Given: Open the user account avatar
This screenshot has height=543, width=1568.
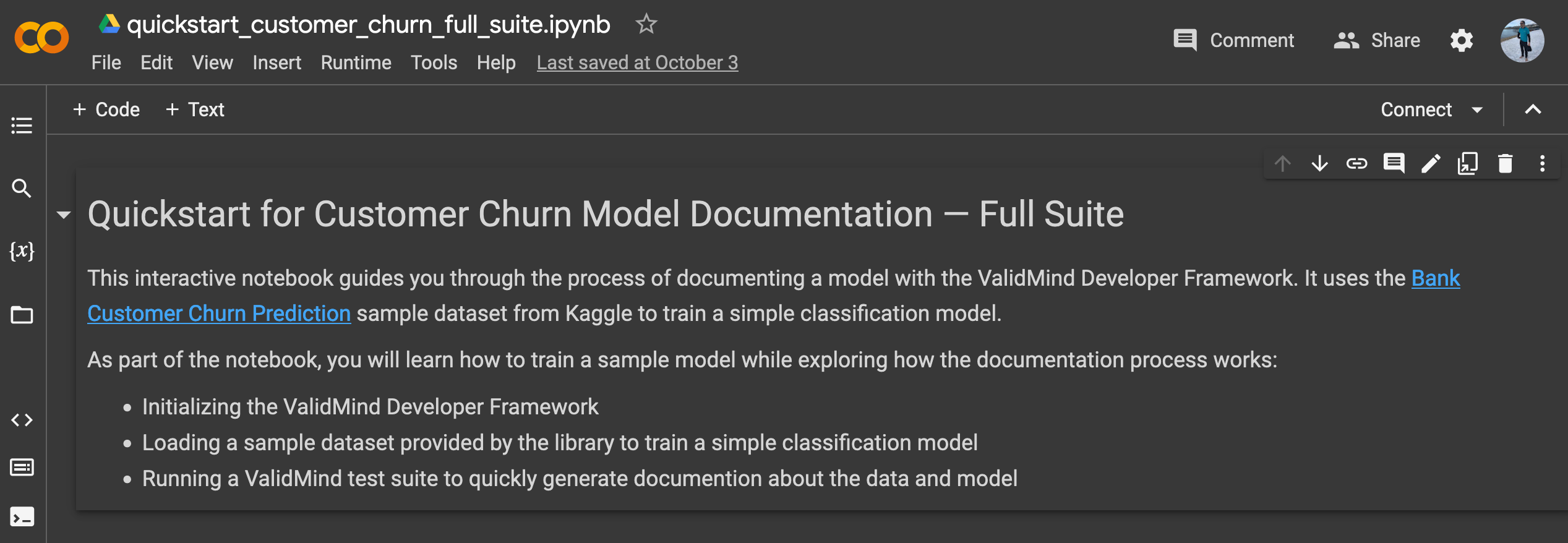Looking at the screenshot, I should [x=1522, y=41].
